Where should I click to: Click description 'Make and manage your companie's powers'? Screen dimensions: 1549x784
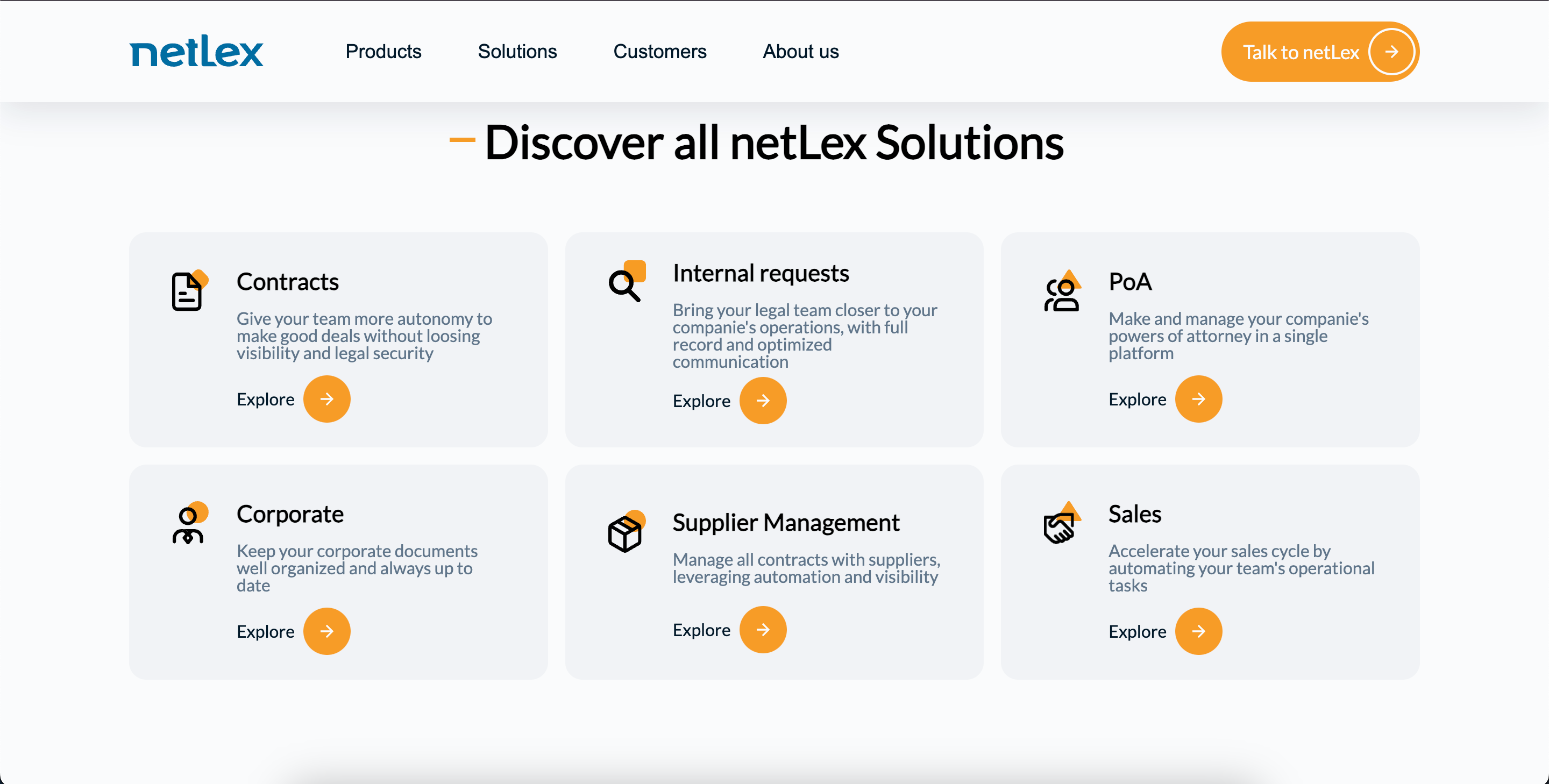click(1239, 336)
